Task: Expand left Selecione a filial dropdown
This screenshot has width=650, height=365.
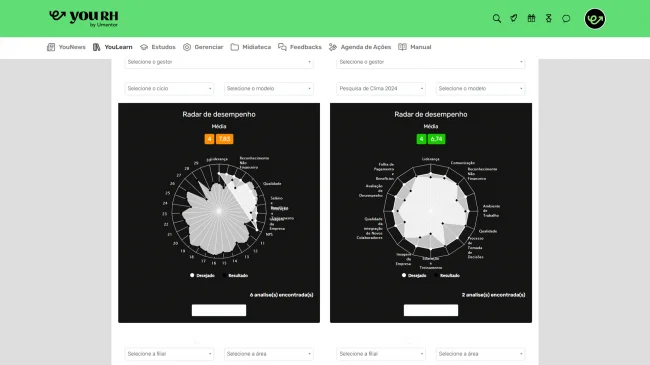Action: click(x=169, y=354)
